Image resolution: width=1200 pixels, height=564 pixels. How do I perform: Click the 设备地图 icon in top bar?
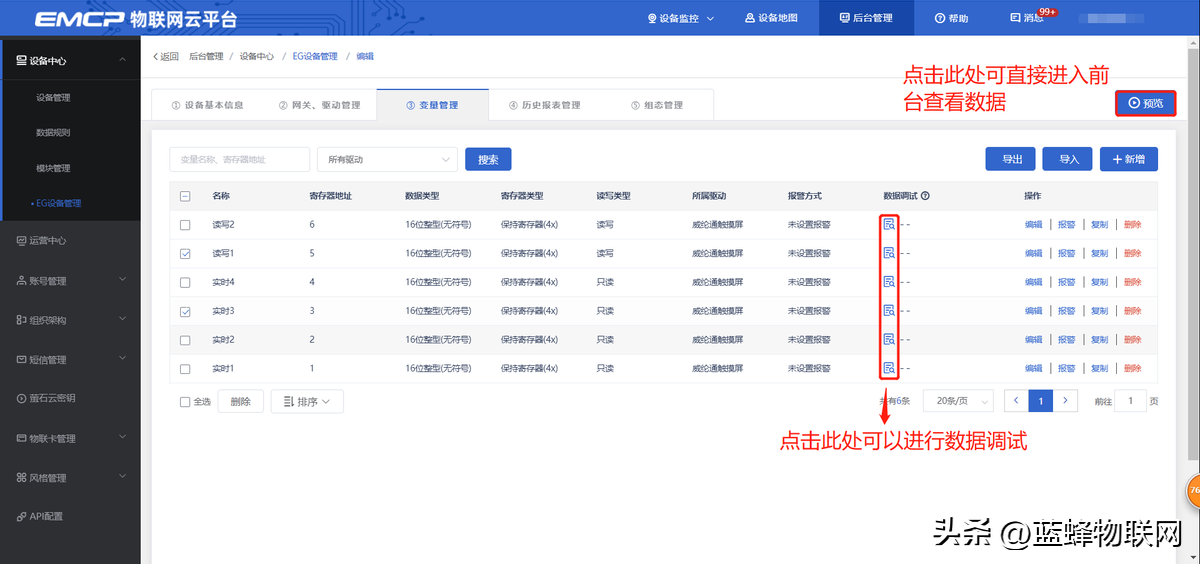(x=750, y=18)
